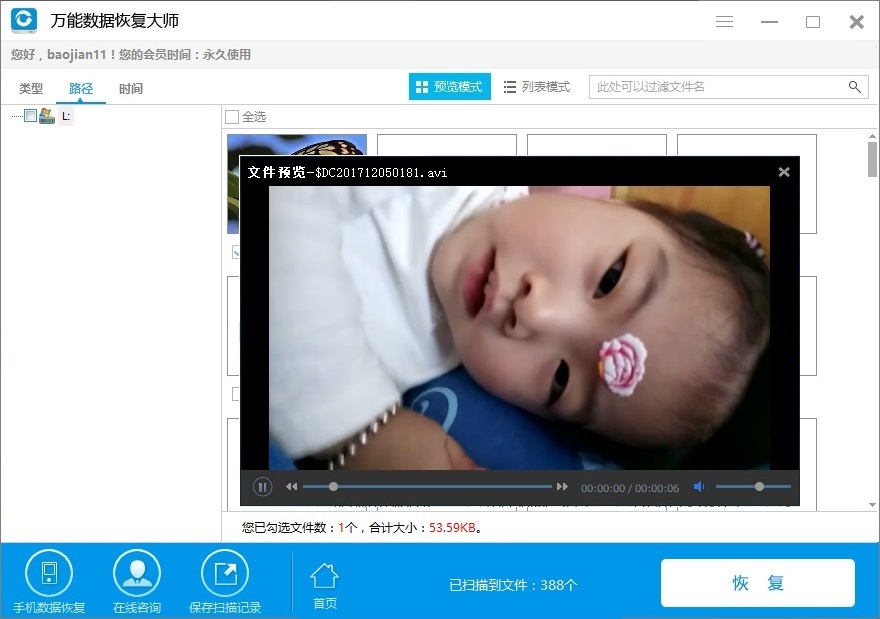Check the L: drive checkbox in the tree

pos(30,116)
